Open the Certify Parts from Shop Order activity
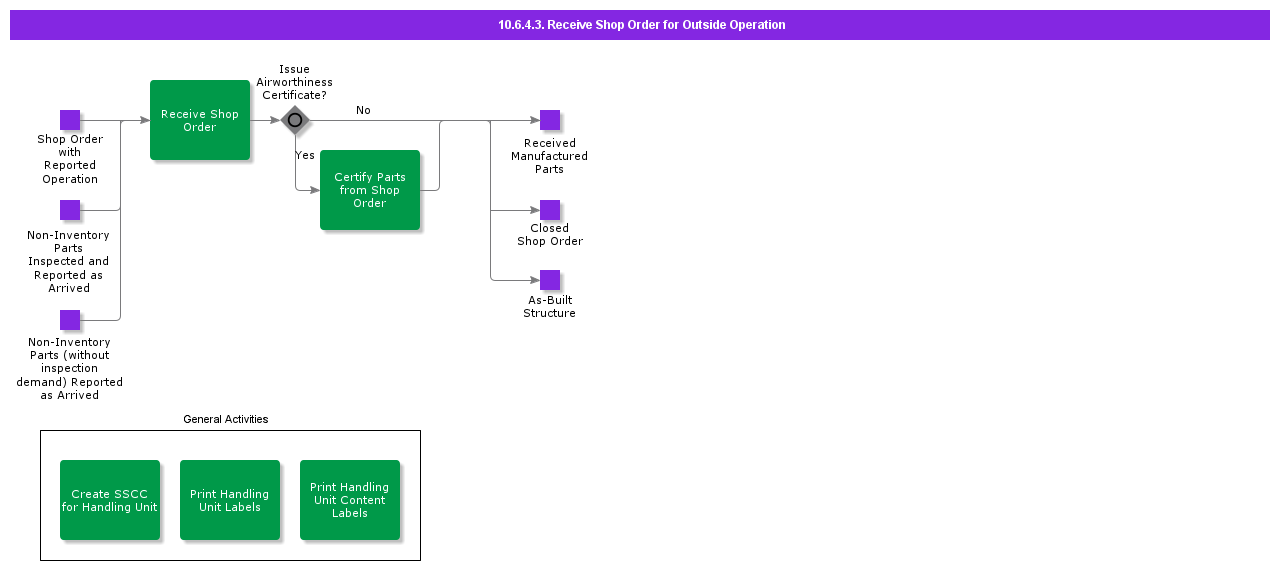Image resolution: width=1280 pixels, height=570 pixels. point(370,190)
